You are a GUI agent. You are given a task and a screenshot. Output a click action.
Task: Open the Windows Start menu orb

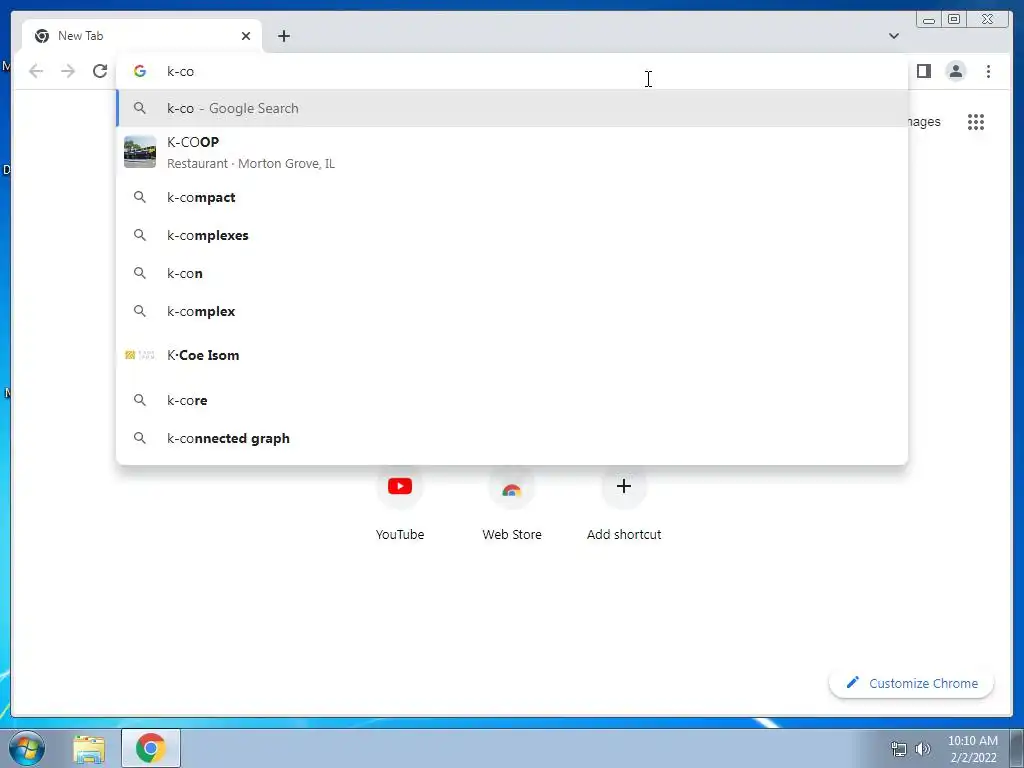(27, 748)
